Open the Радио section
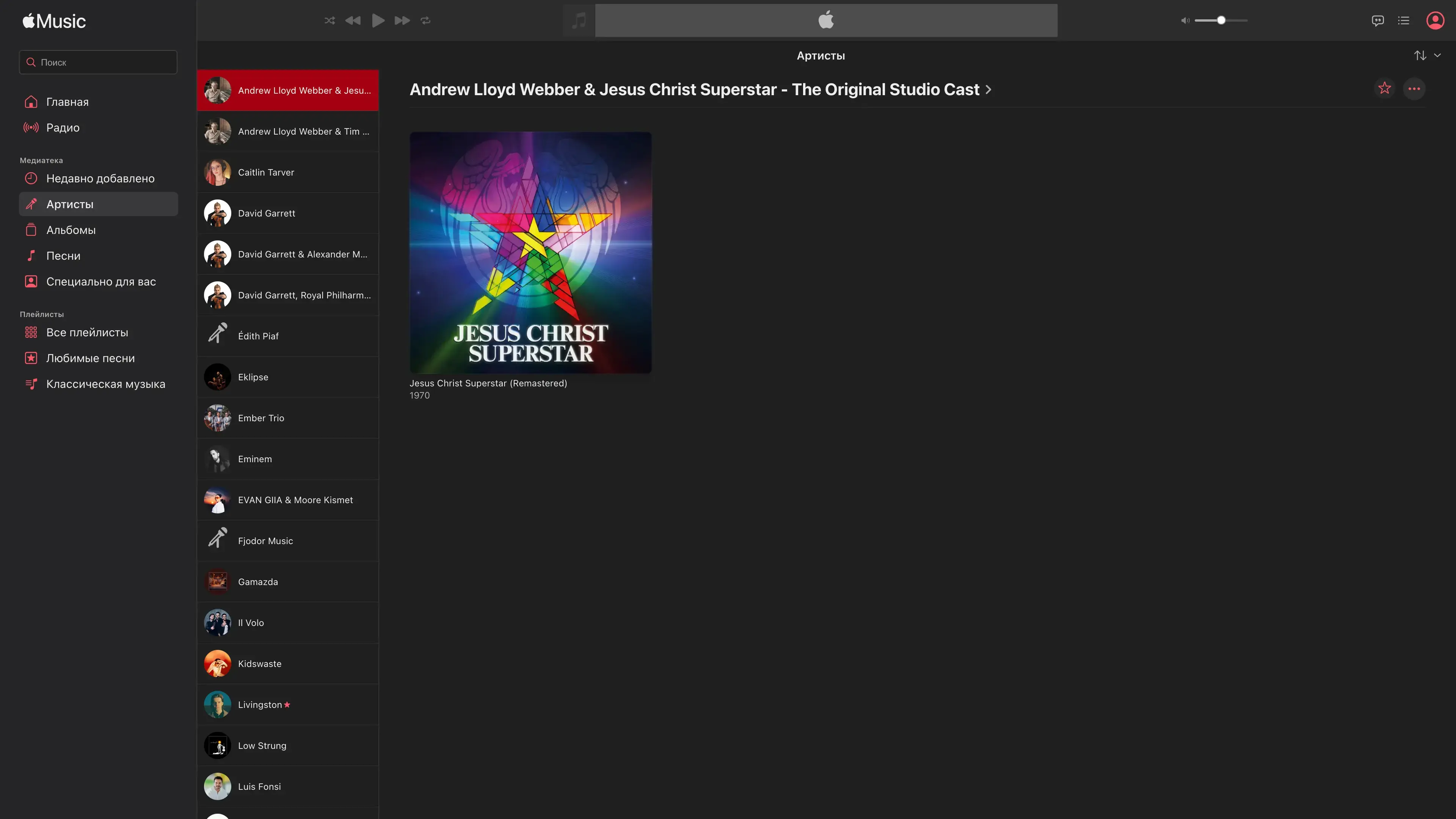The width and height of the screenshot is (1456, 819). [x=63, y=128]
